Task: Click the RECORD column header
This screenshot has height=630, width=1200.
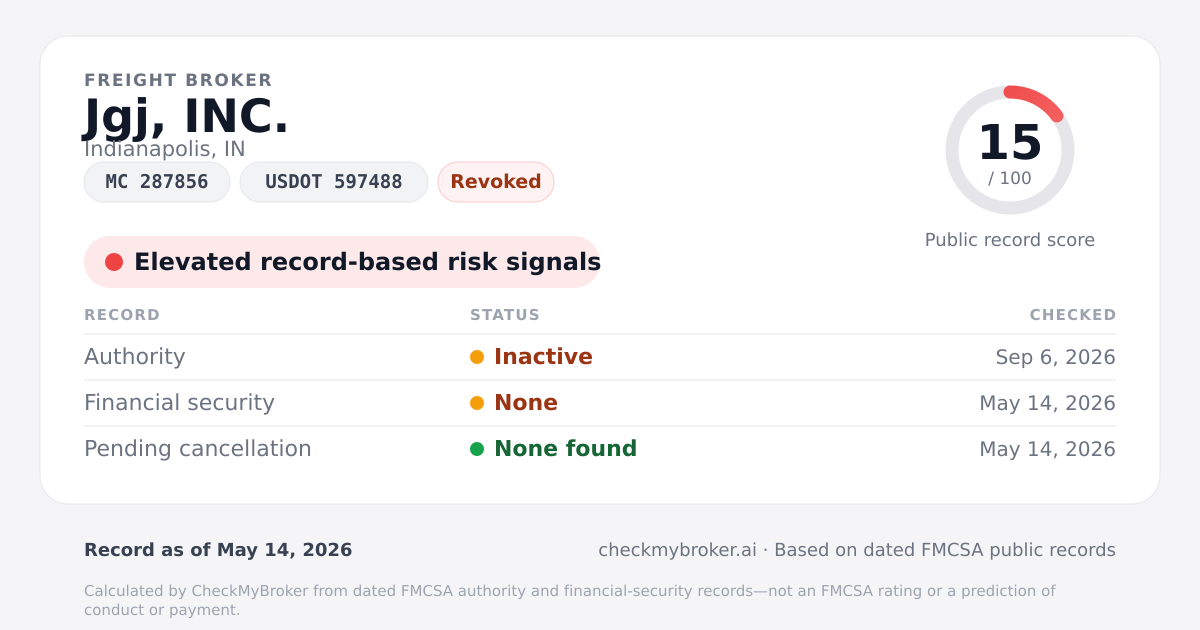Action: click(x=122, y=315)
